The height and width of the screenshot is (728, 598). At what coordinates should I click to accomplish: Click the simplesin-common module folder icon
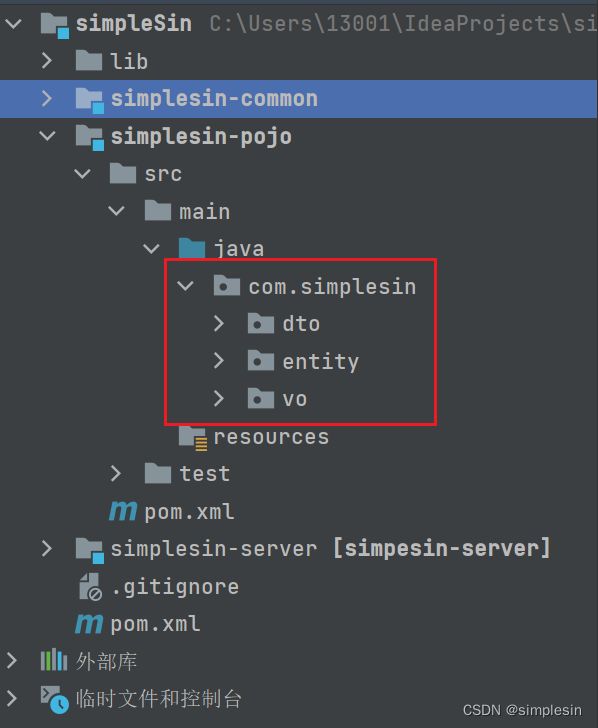coord(90,100)
